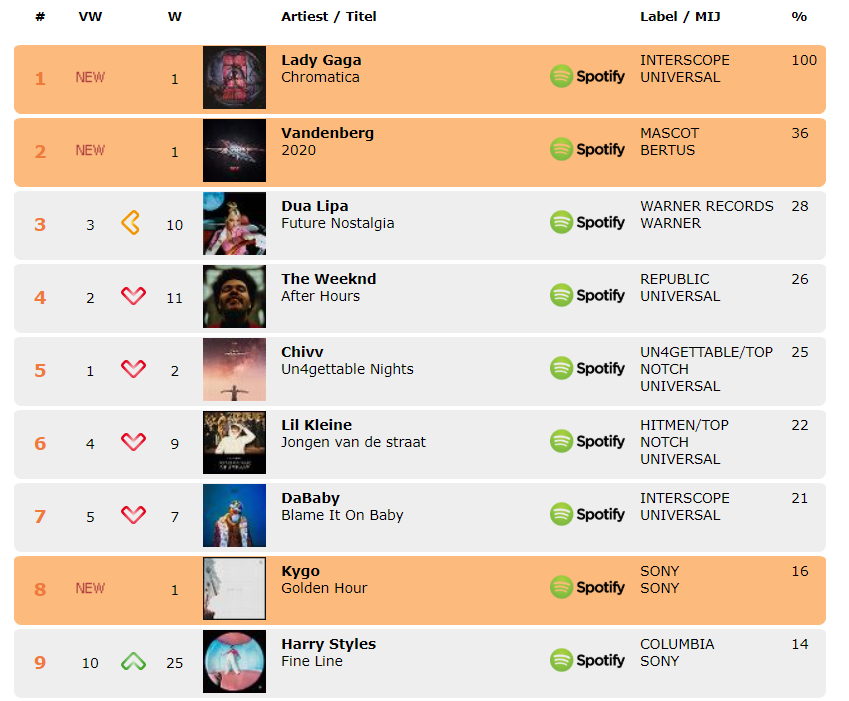Open the Lady Gaga artist link
The height and width of the screenshot is (701, 849).
point(321,60)
